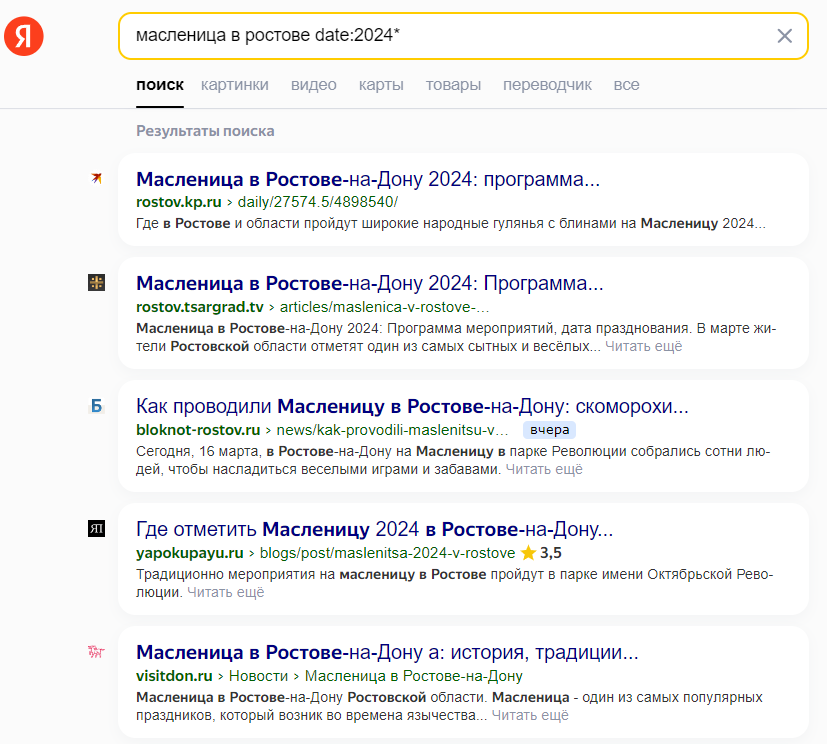Go to the переводчик tab

547,85
